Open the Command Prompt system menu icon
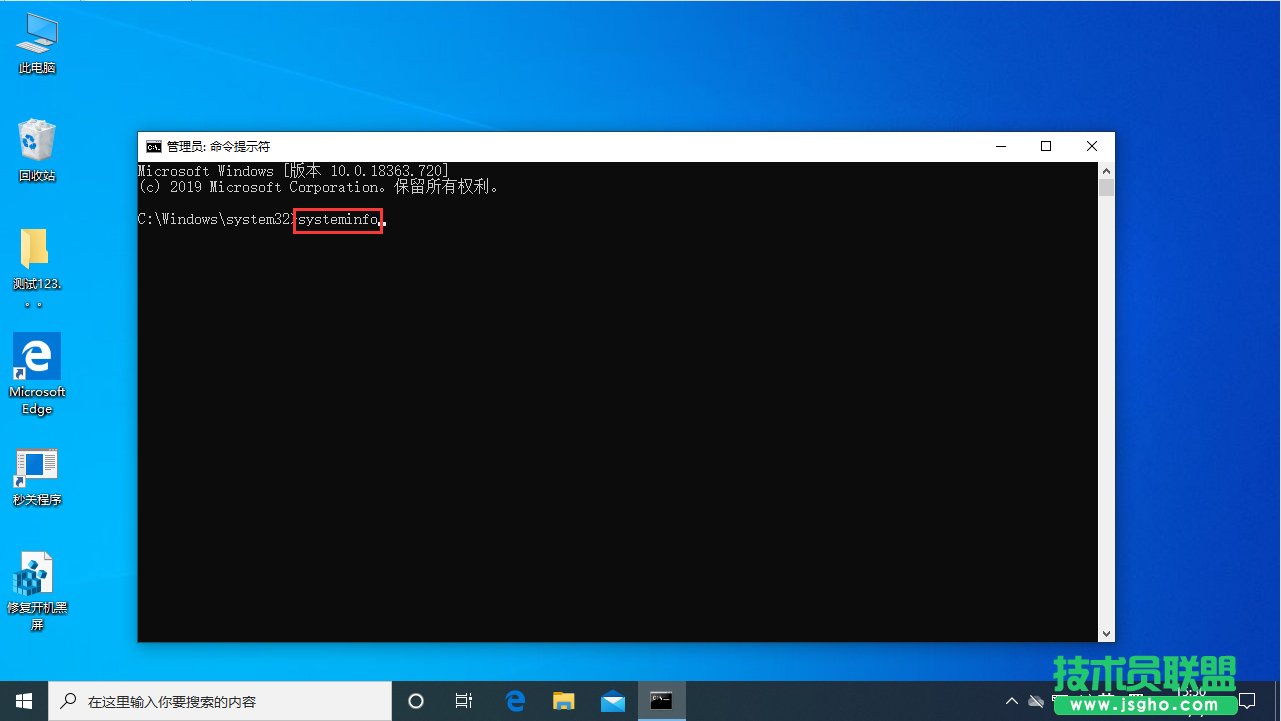The image size is (1281, 721). (x=152, y=146)
